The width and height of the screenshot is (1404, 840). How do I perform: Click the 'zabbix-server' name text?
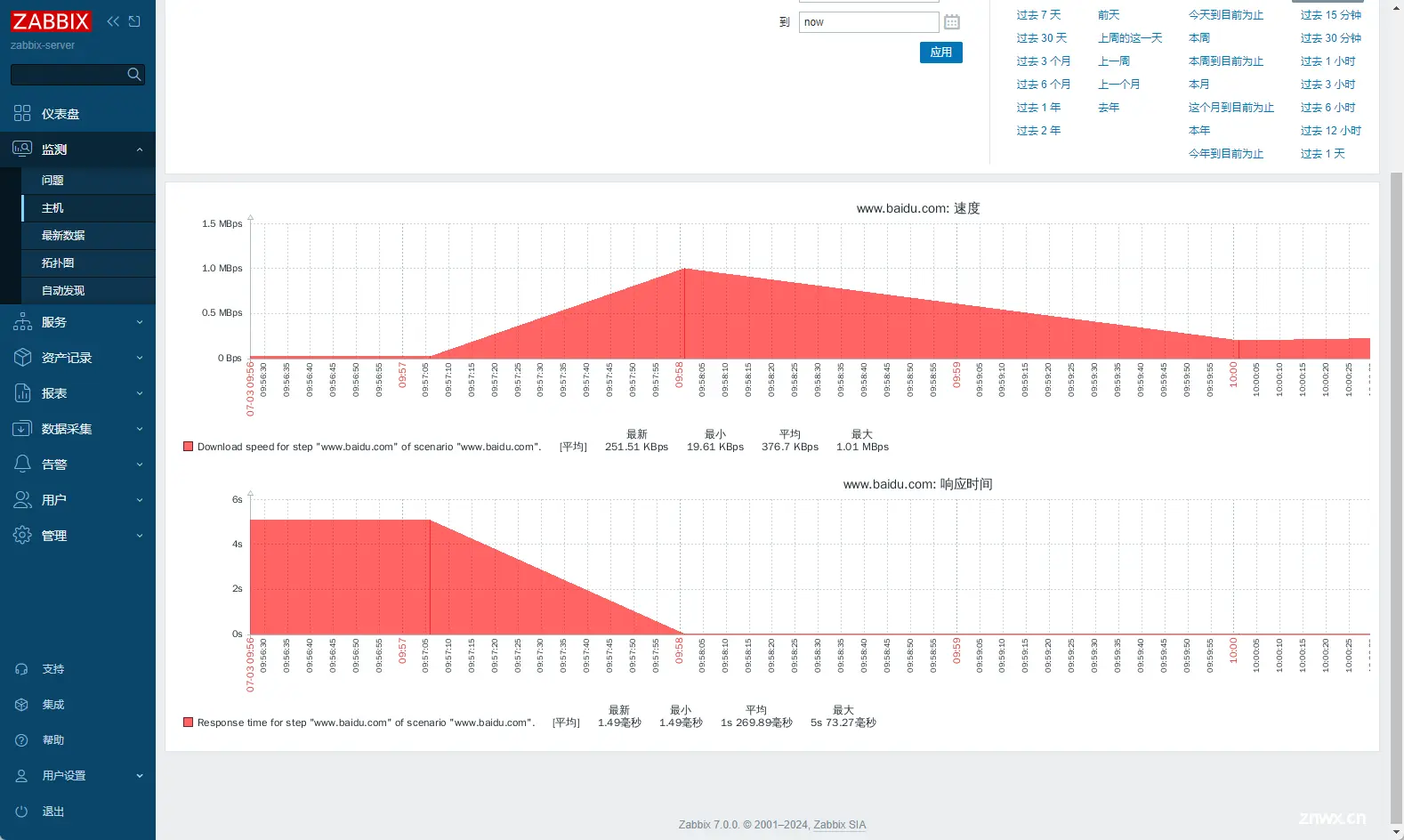tap(43, 45)
